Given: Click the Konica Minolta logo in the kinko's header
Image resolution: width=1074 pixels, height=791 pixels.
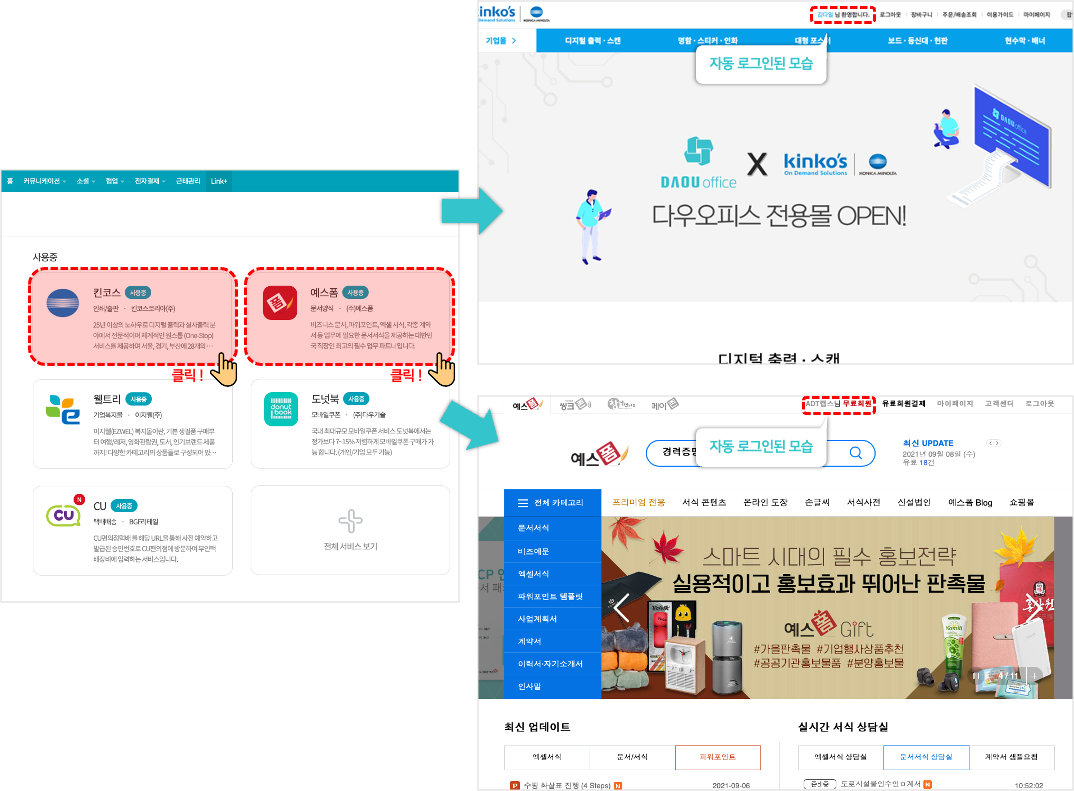Looking at the screenshot, I should coord(536,14).
